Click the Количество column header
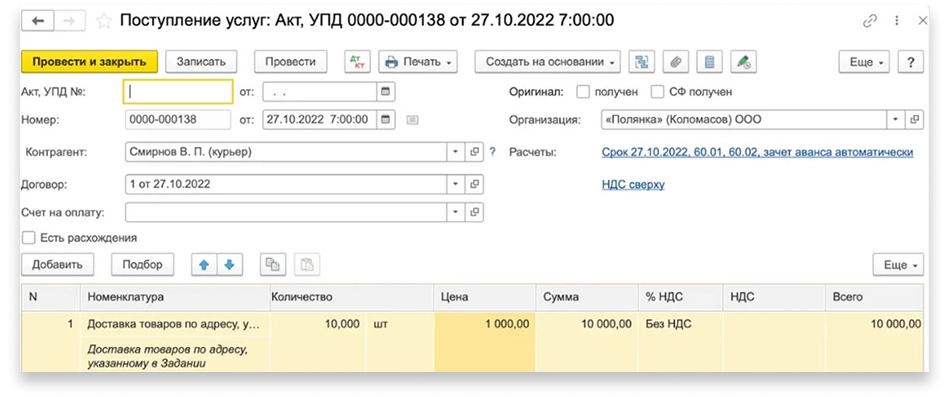The image size is (950, 397). click(x=352, y=298)
